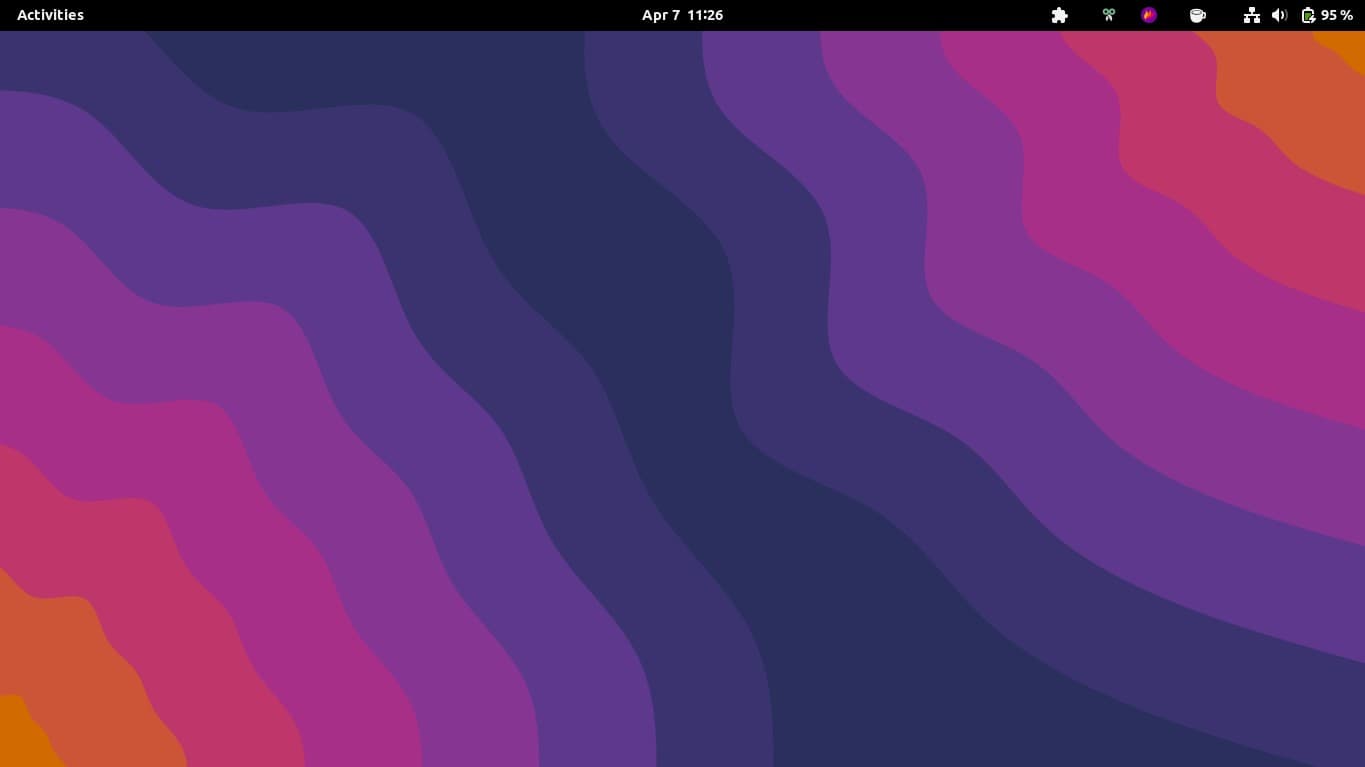Click the charging battery icon
This screenshot has width=1365, height=767.
coord(1308,15)
